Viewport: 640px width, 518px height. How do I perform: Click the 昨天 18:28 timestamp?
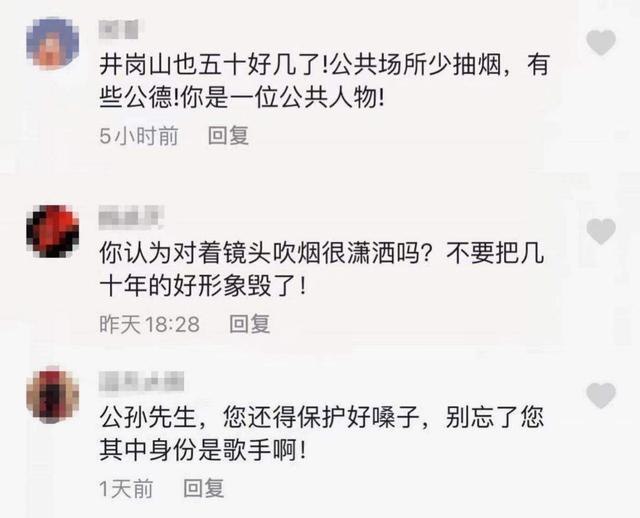pos(149,324)
